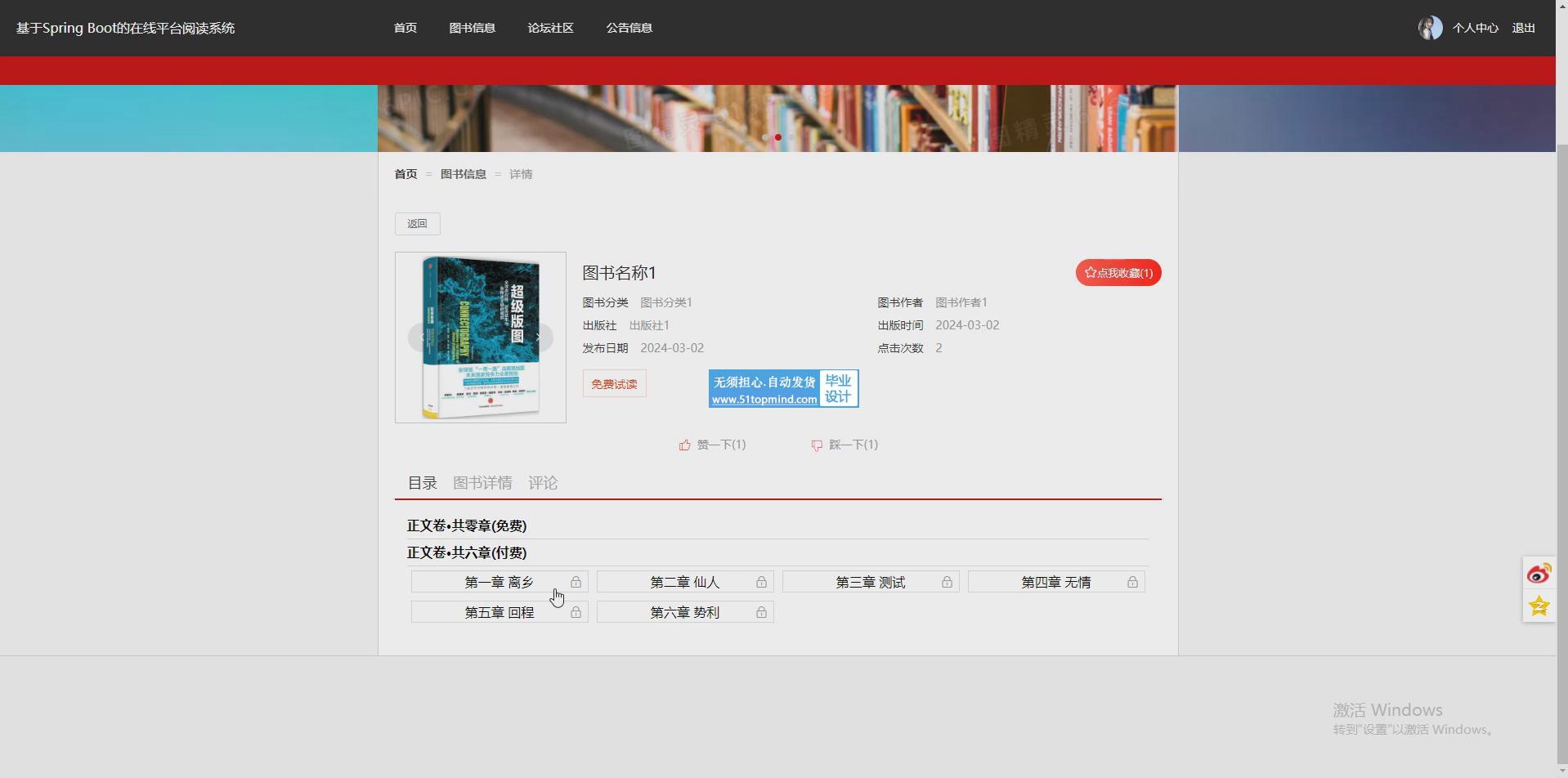
Task: Click the thumbs-down dislike icon
Action: pyautogui.click(x=817, y=445)
